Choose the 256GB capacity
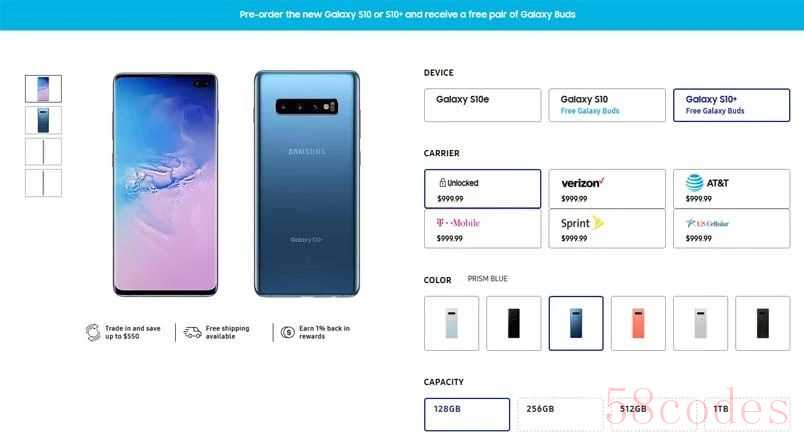 (x=559, y=414)
